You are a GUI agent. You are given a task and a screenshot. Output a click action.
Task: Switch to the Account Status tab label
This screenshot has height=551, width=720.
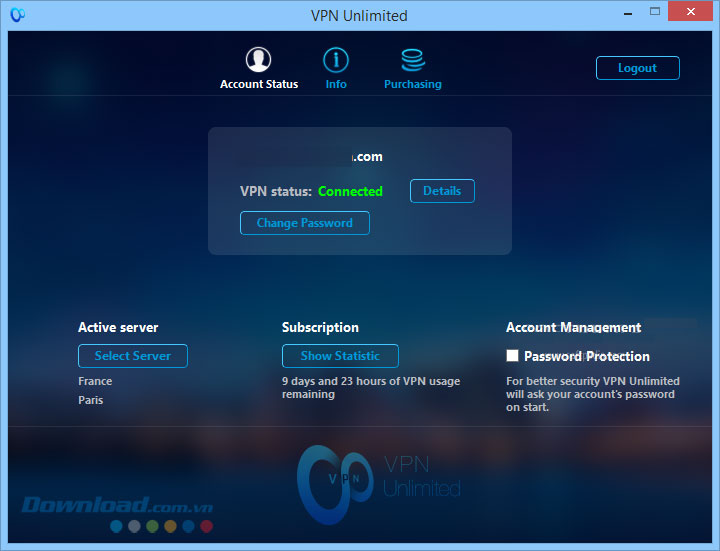pos(259,85)
